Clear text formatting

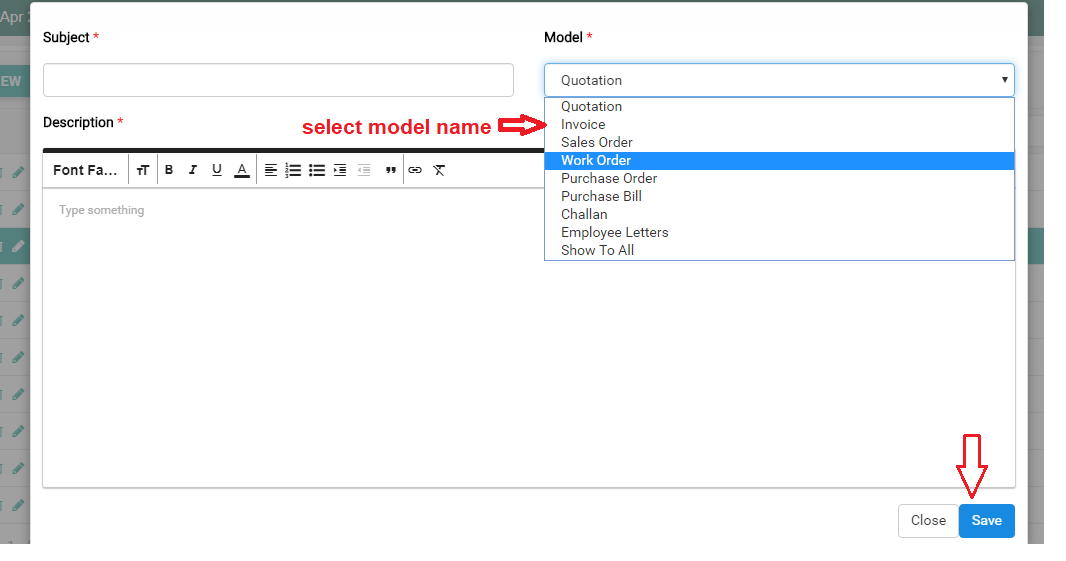pyautogui.click(x=439, y=170)
